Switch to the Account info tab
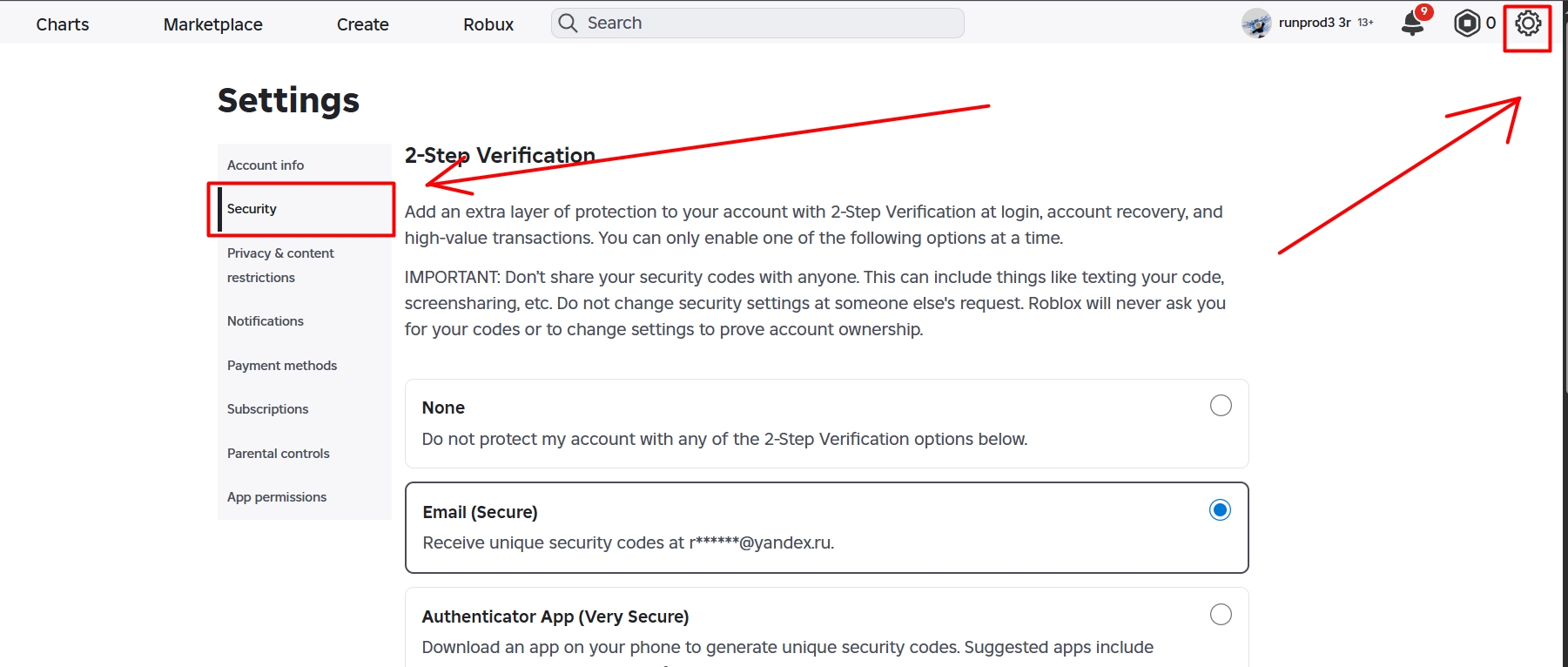This screenshot has height=667, width=1568. [266, 165]
